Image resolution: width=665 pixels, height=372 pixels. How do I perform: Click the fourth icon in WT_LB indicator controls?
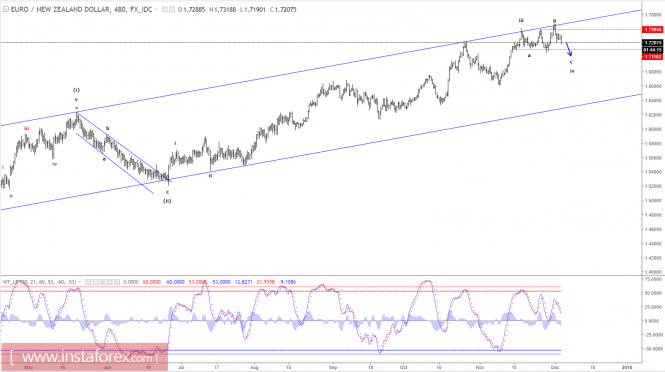[110, 282]
